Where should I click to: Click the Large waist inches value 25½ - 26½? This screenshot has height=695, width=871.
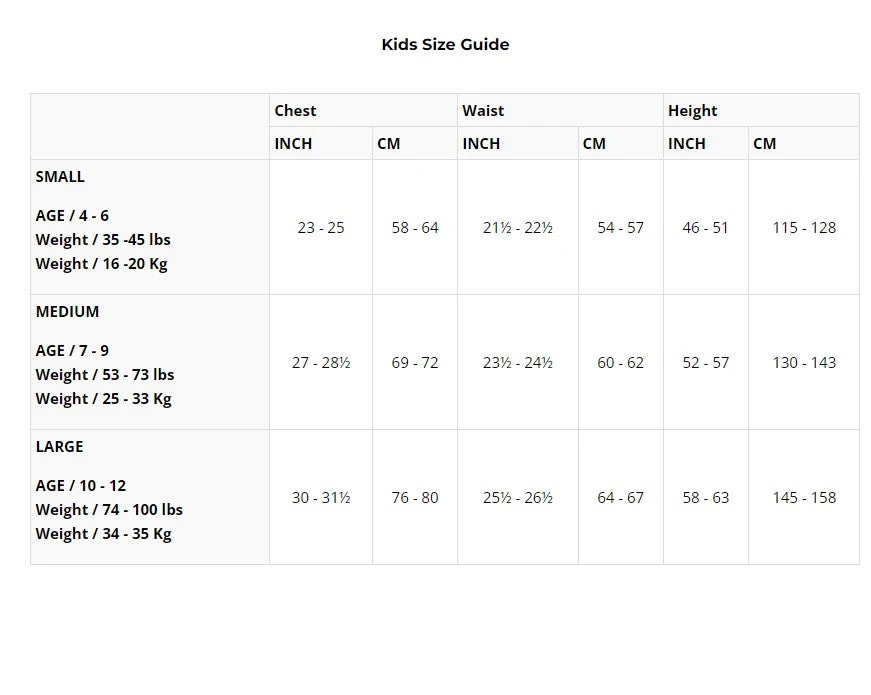coord(517,498)
